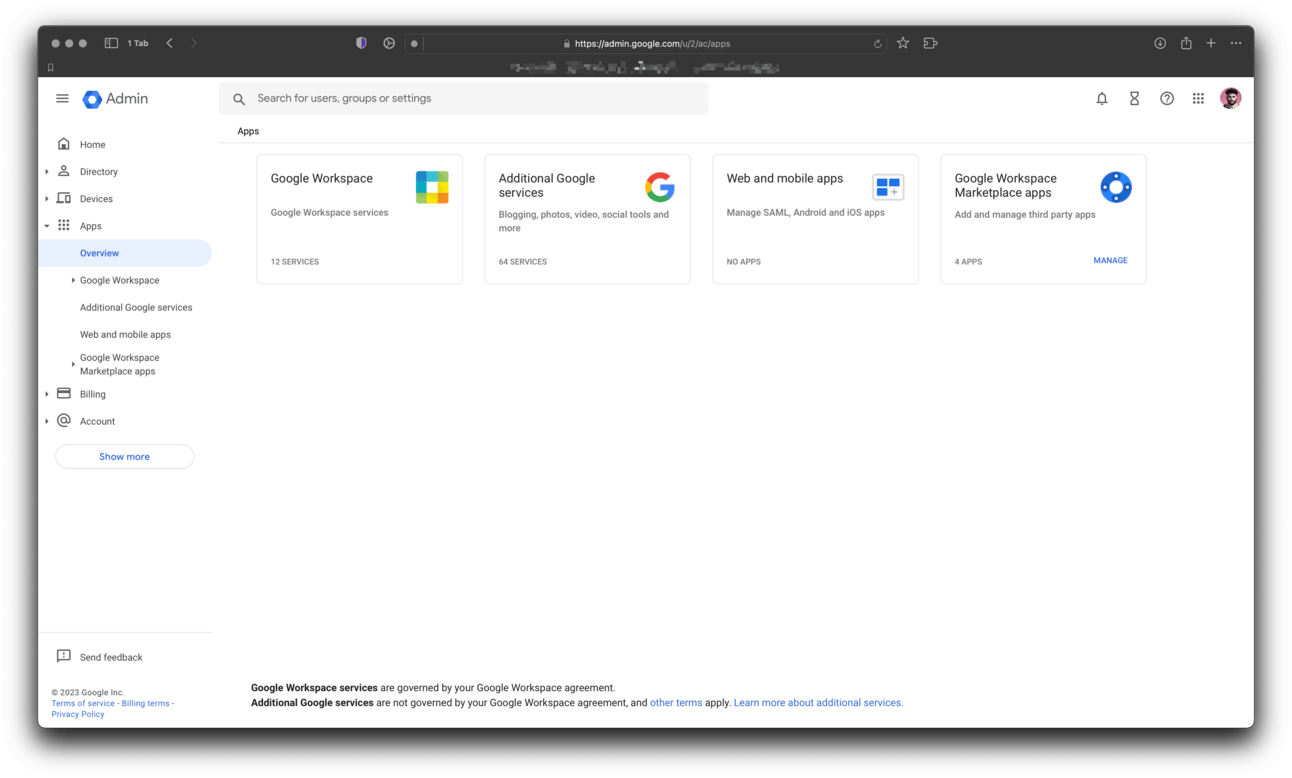Open the other terms link

tap(676, 703)
